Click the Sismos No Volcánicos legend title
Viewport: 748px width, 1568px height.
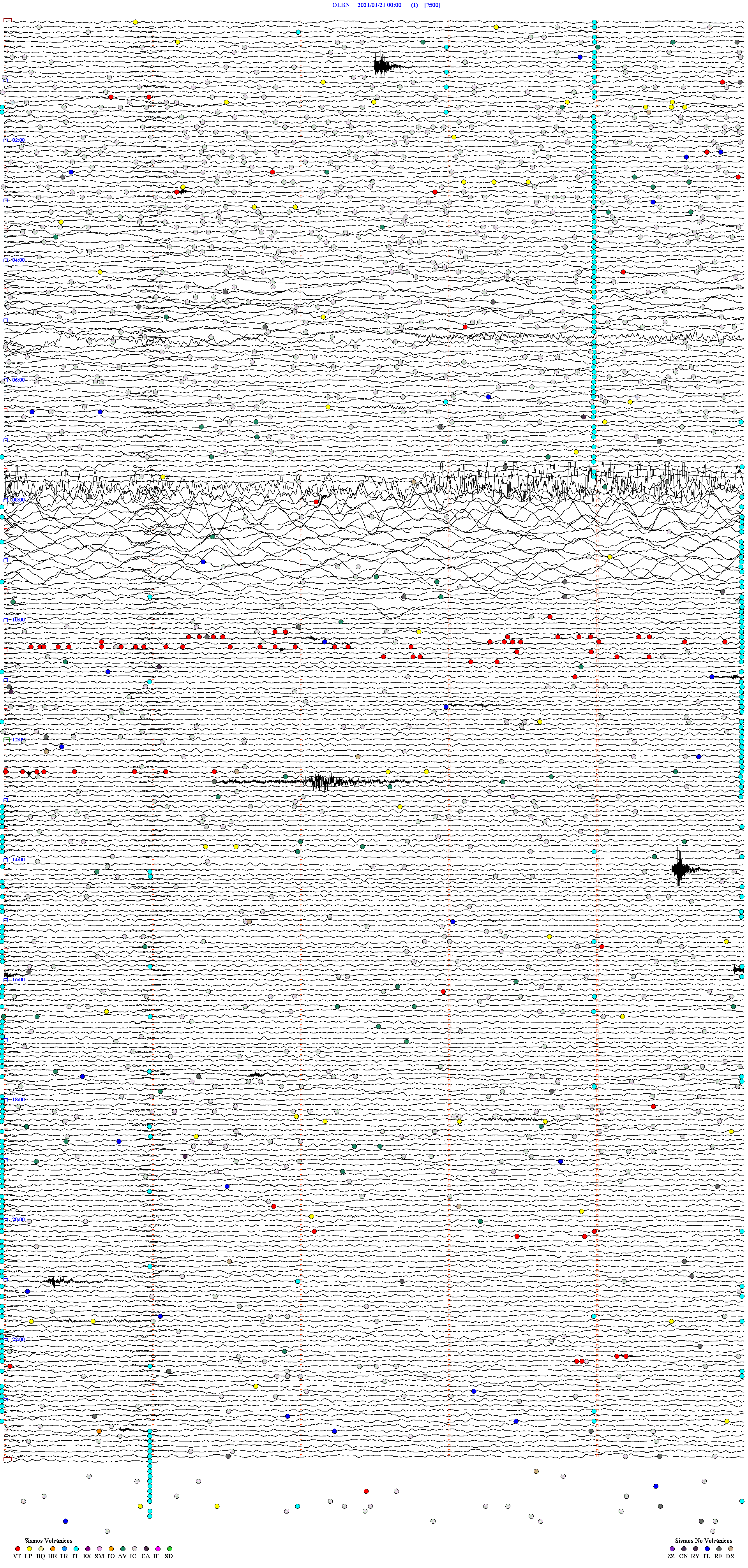pos(704,1541)
